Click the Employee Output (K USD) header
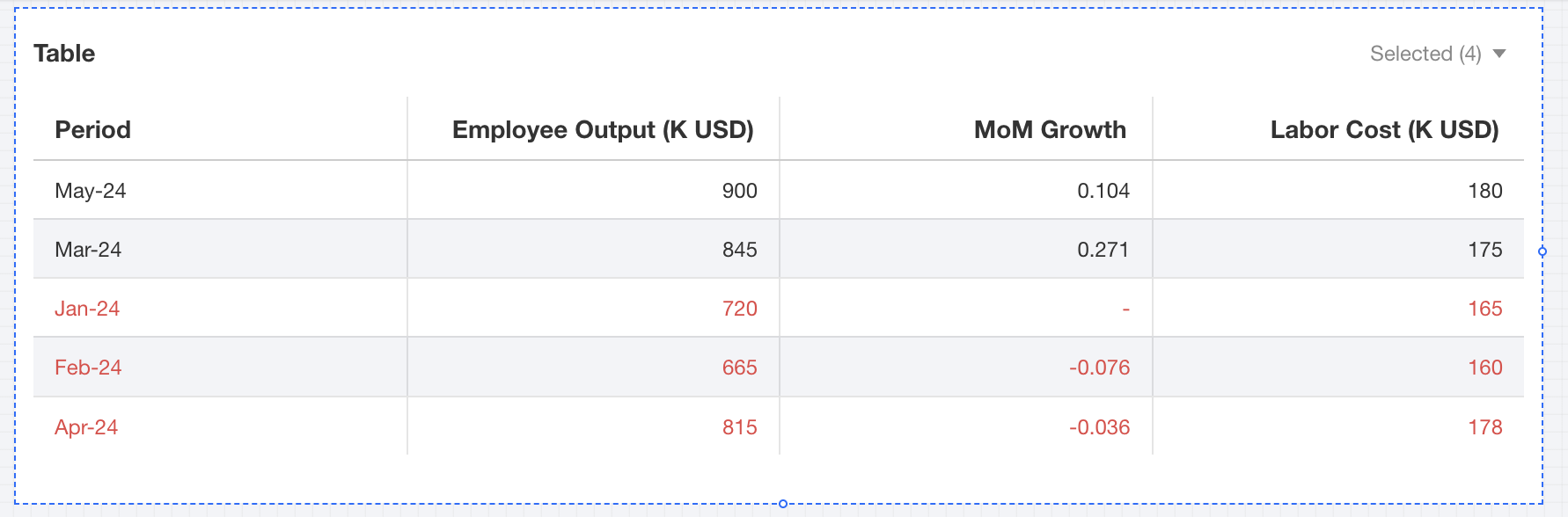The height and width of the screenshot is (517, 1568). [603, 130]
